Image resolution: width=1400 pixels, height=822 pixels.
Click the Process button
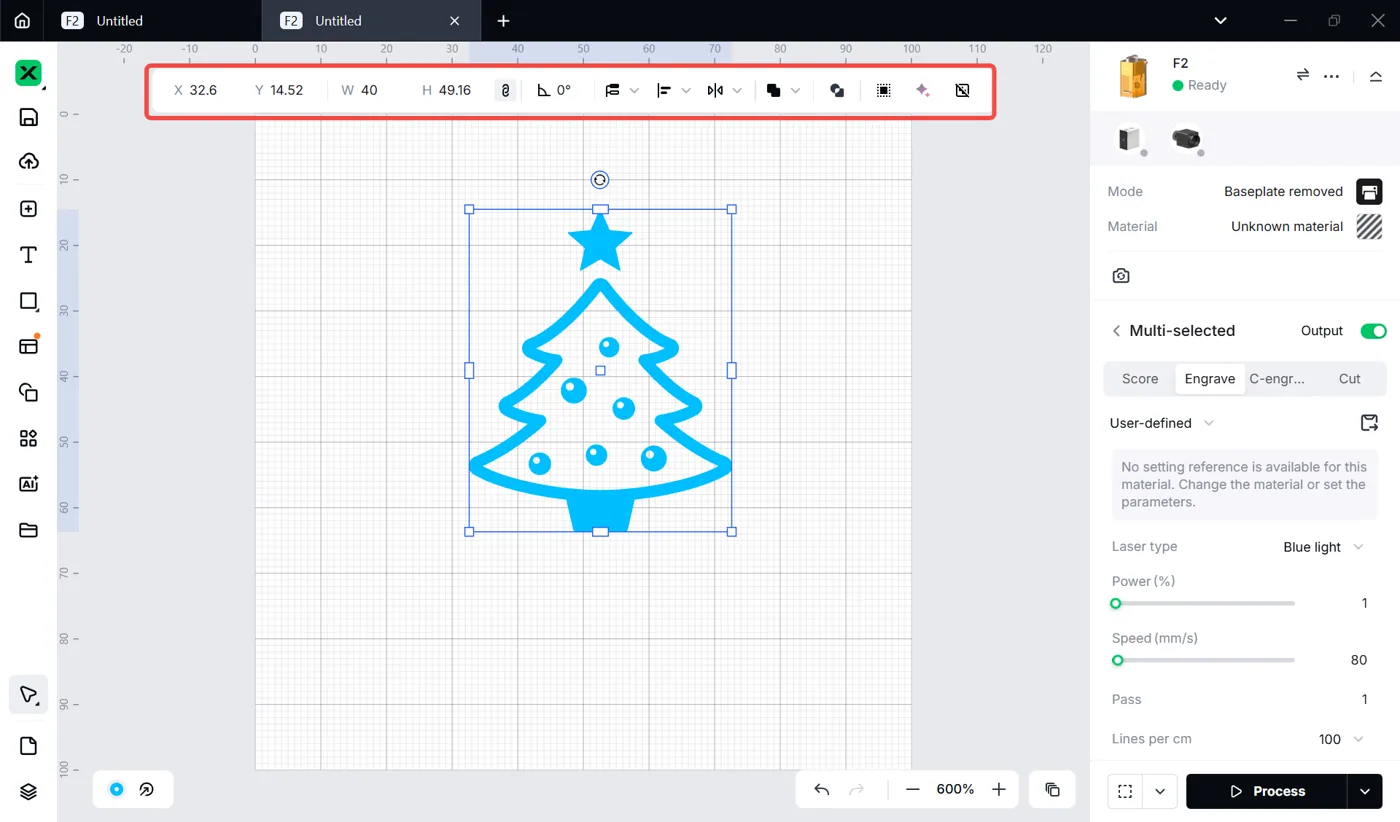point(1266,791)
